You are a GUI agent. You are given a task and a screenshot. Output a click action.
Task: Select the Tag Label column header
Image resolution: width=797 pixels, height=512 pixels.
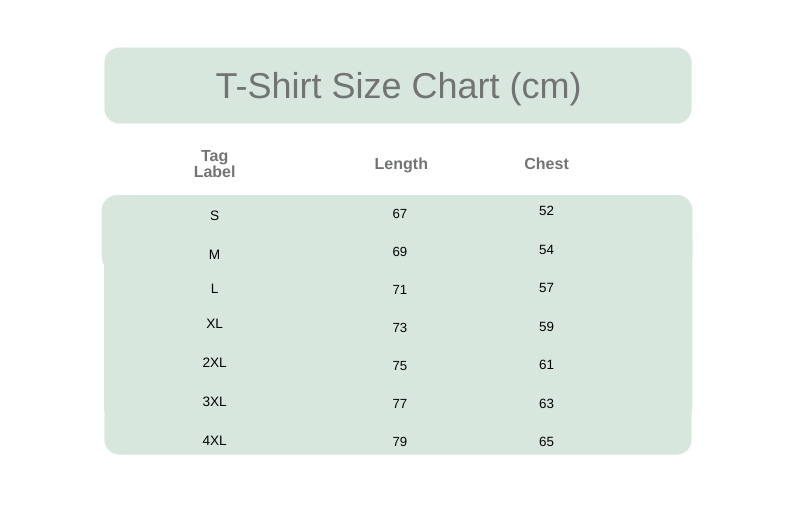pos(214,164)
